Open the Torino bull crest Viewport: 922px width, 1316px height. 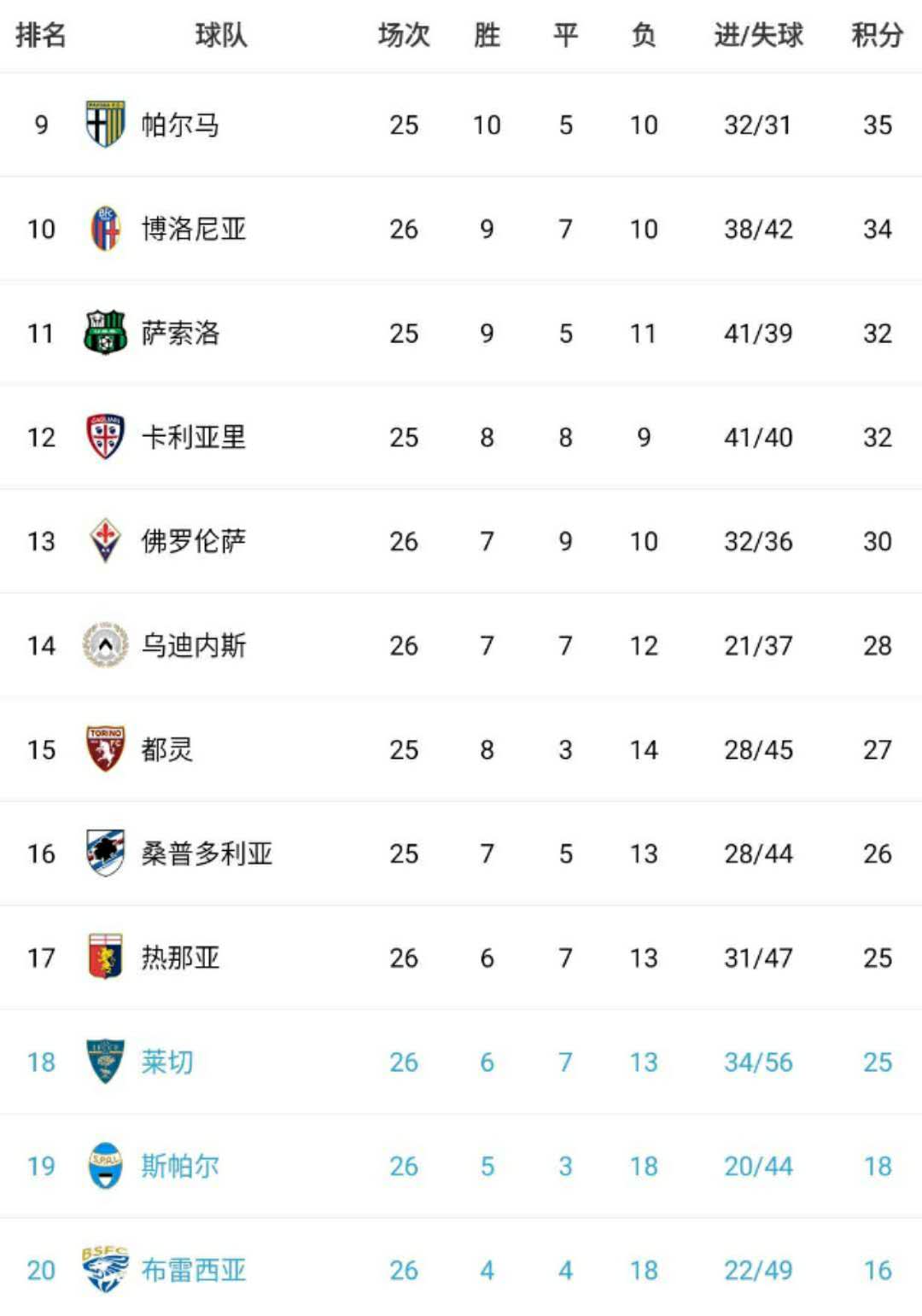(105, 749)
